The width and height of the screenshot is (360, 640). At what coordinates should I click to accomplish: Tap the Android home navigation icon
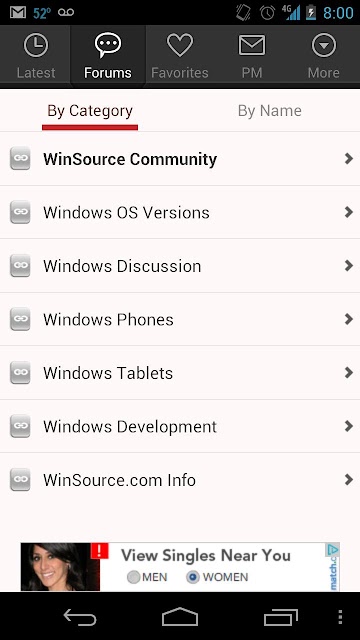click(x=180, y=617)
